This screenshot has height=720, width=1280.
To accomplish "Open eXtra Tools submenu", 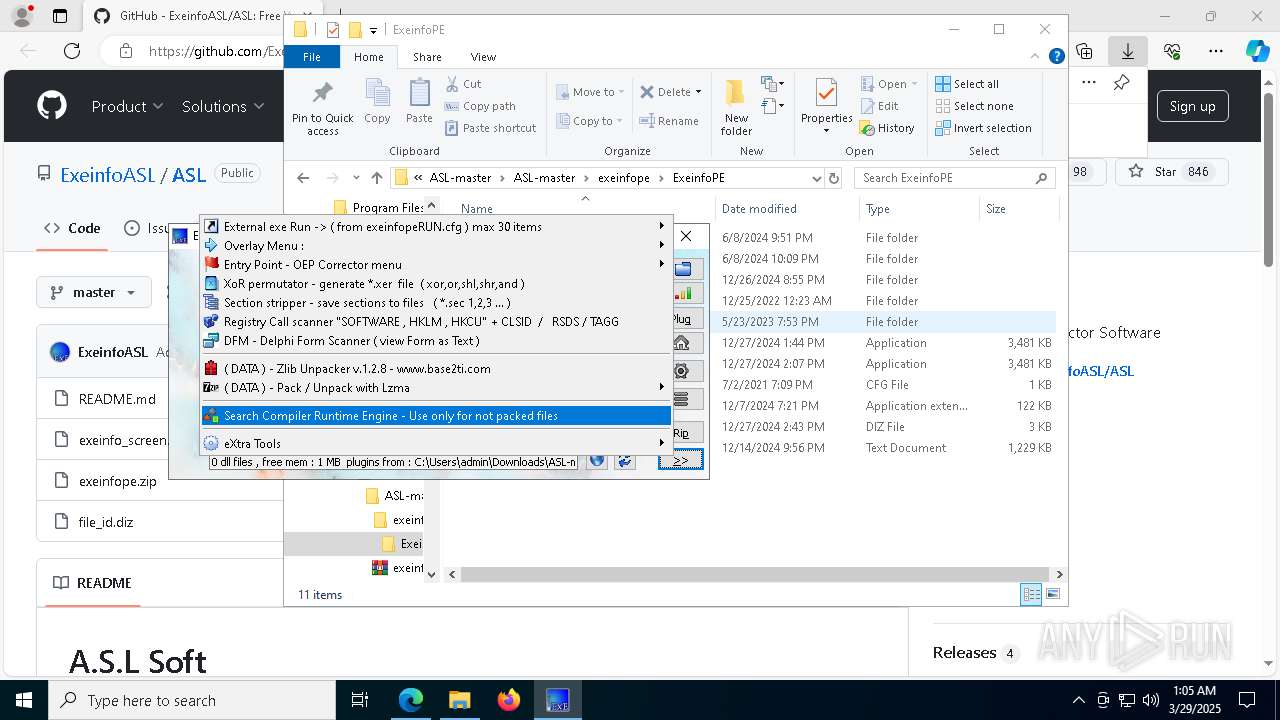I will click(x=435, y=444).
